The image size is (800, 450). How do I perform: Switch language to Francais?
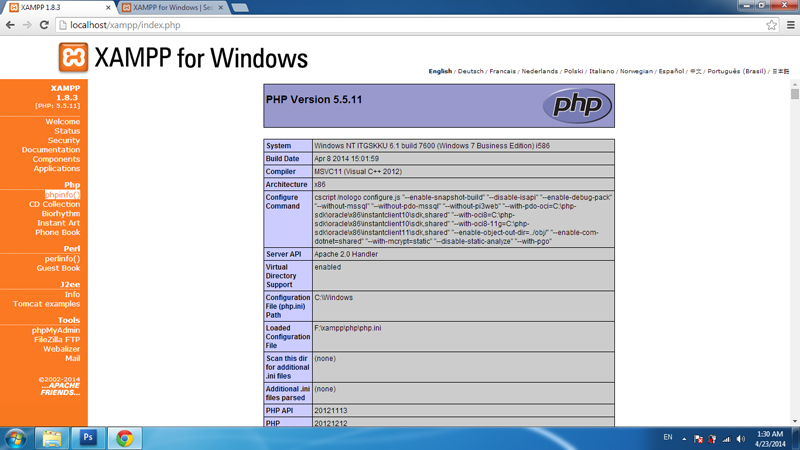point(503,71)
